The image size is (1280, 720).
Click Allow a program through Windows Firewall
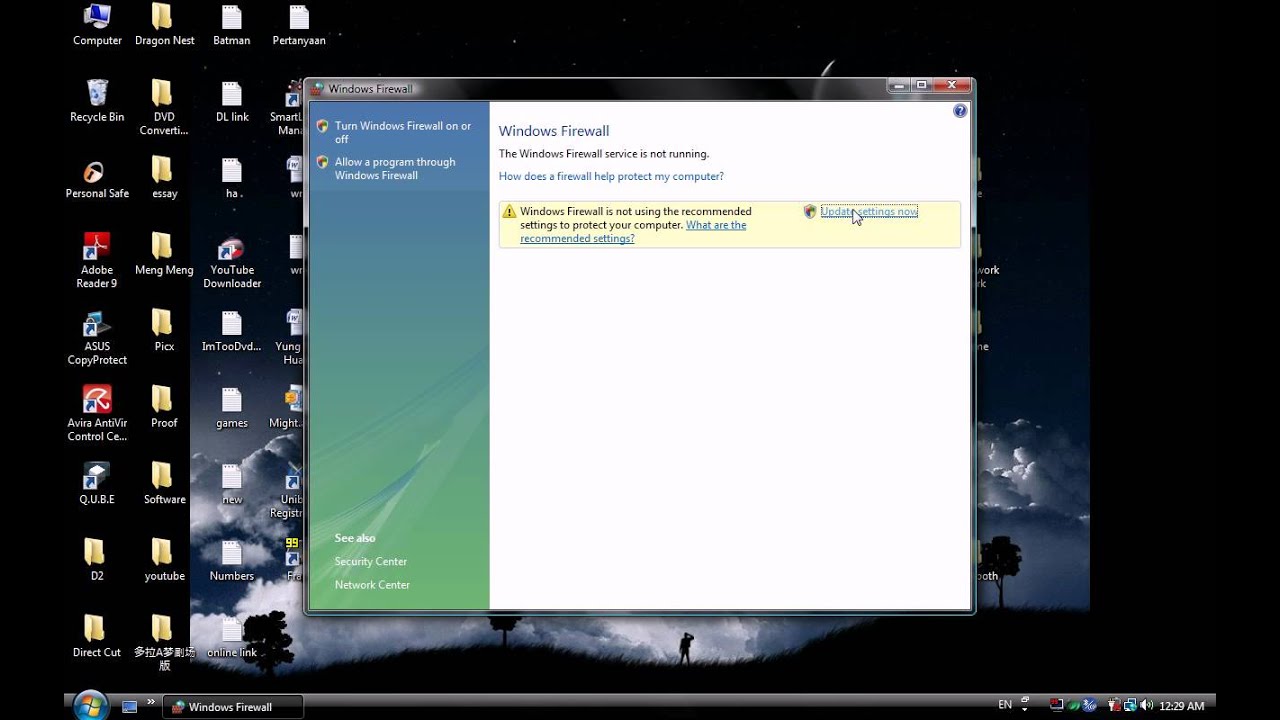tap(395, 168)
